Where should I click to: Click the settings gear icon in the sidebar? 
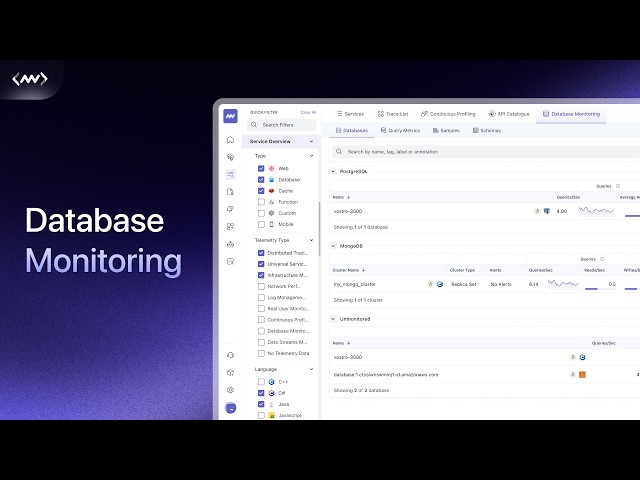[231, 390]
